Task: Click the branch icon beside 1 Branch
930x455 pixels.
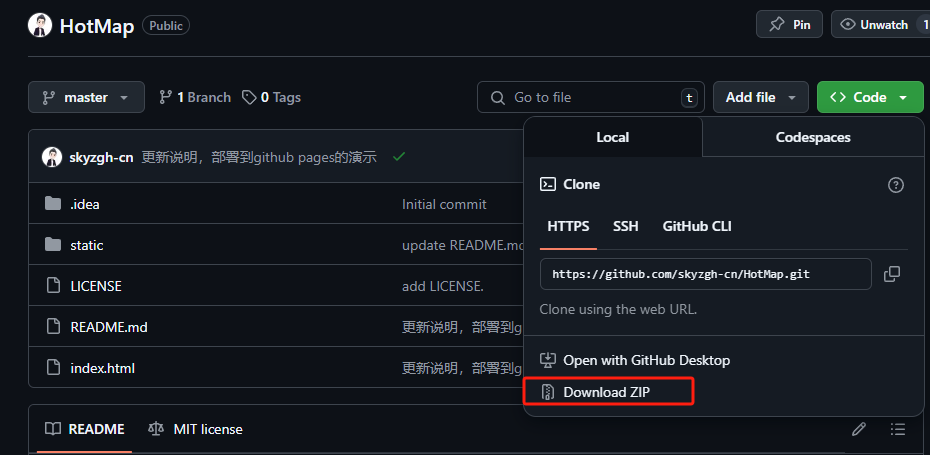Action: coord(166,97)
